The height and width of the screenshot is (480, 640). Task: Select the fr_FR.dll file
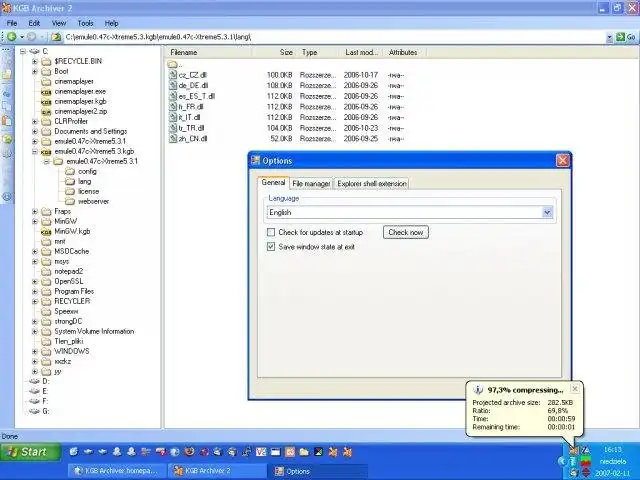point(191,107)
